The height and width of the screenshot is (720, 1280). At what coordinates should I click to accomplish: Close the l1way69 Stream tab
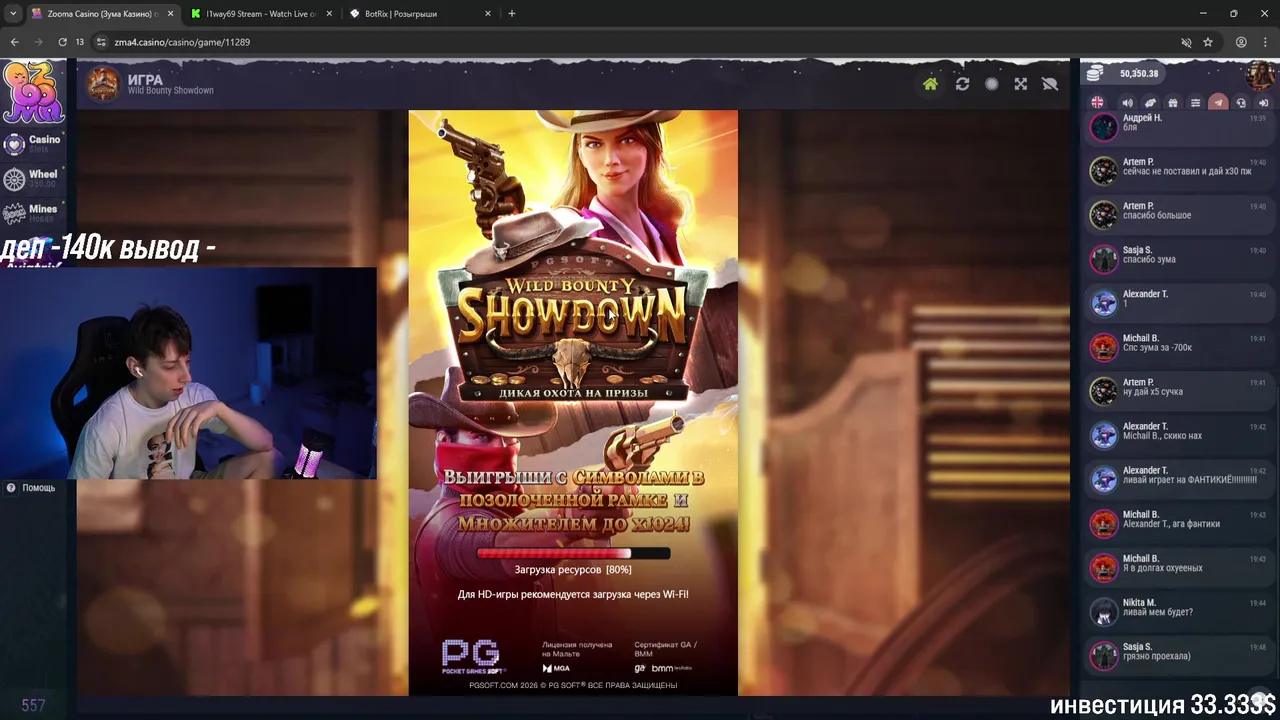329,14
